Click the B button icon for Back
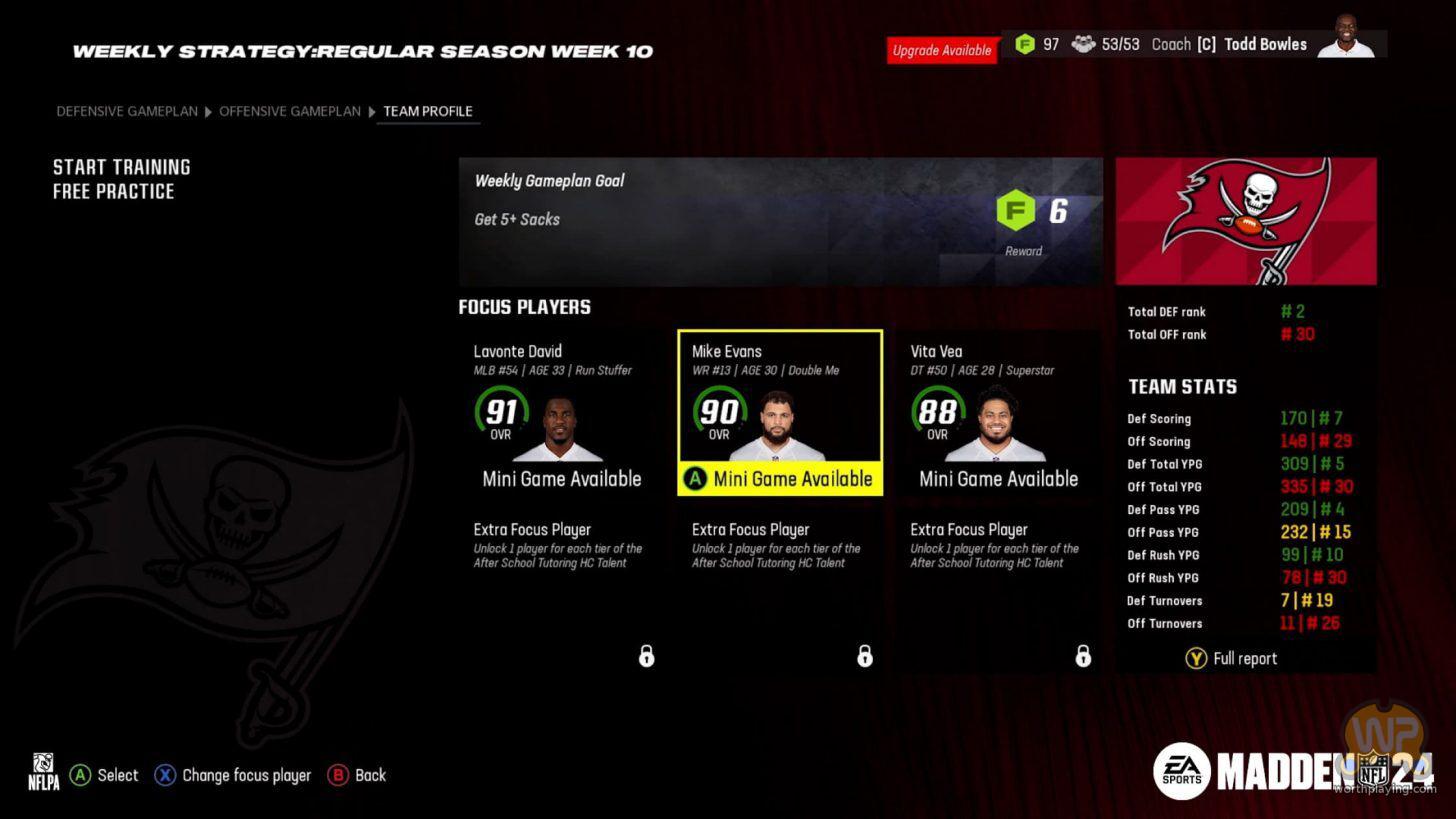Screen dimensions: 1456x819 pos(338,775)
